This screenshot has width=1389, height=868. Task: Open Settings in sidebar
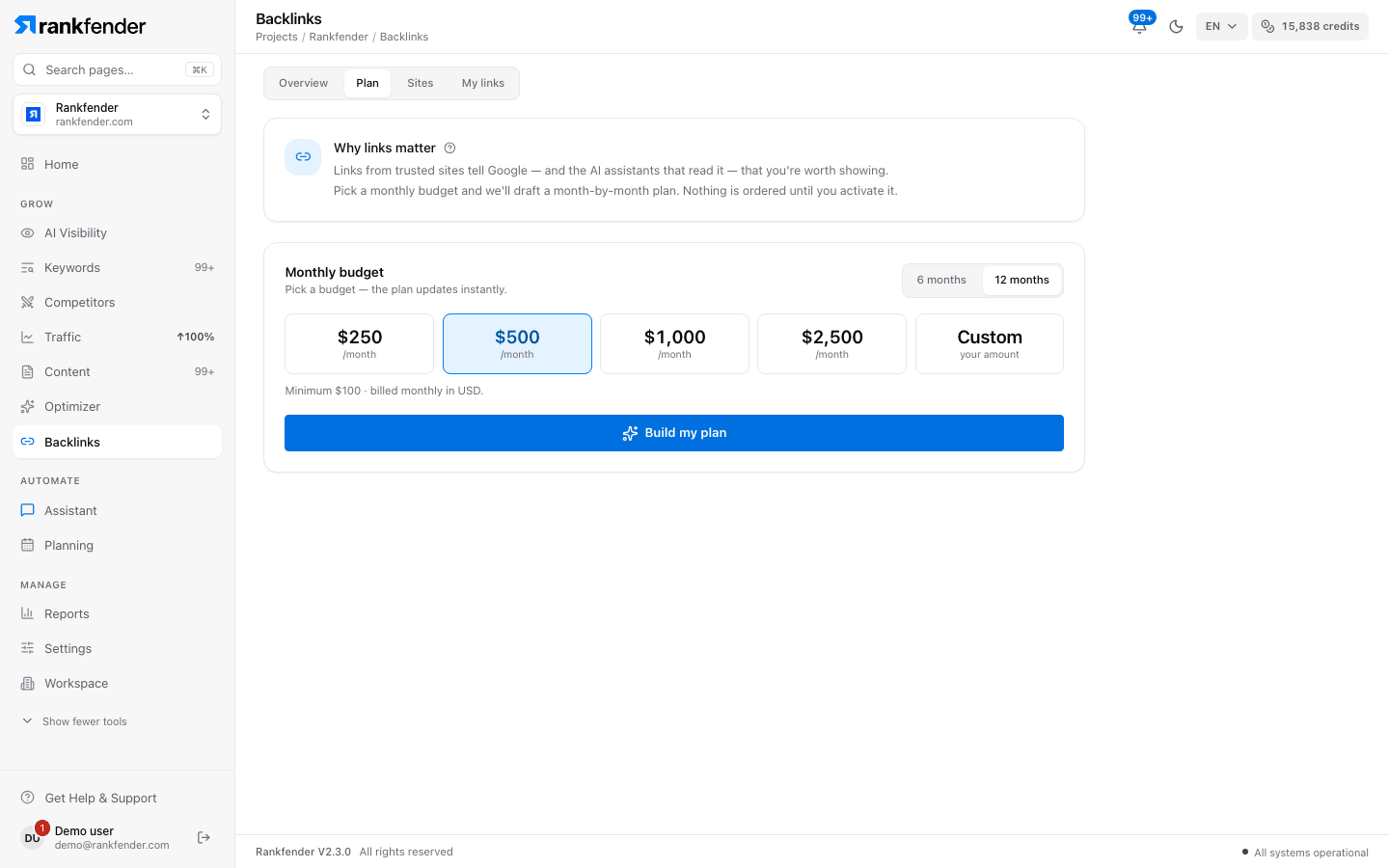coord(117,648)
